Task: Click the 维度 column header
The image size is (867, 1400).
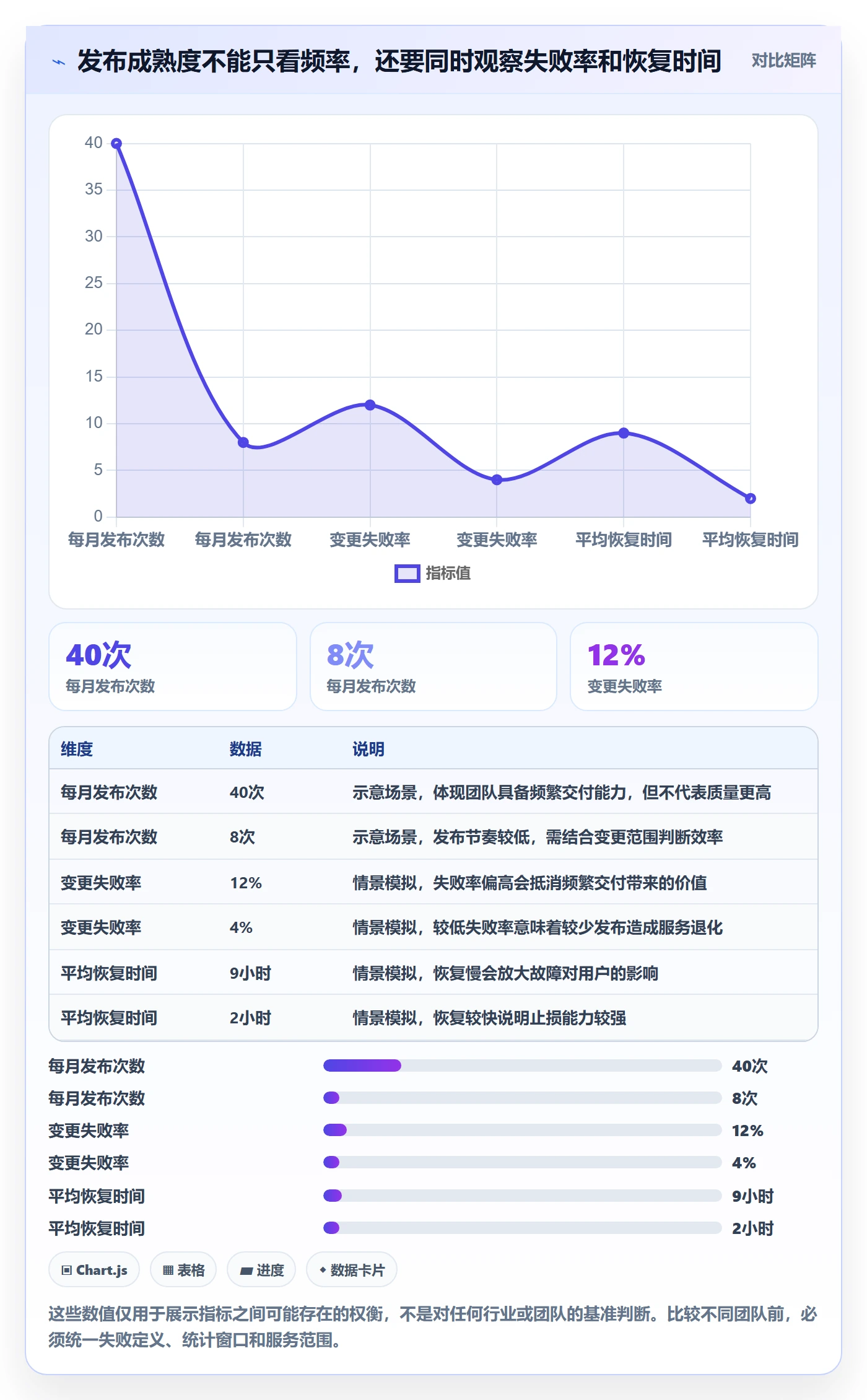Action: click(77, 749)
